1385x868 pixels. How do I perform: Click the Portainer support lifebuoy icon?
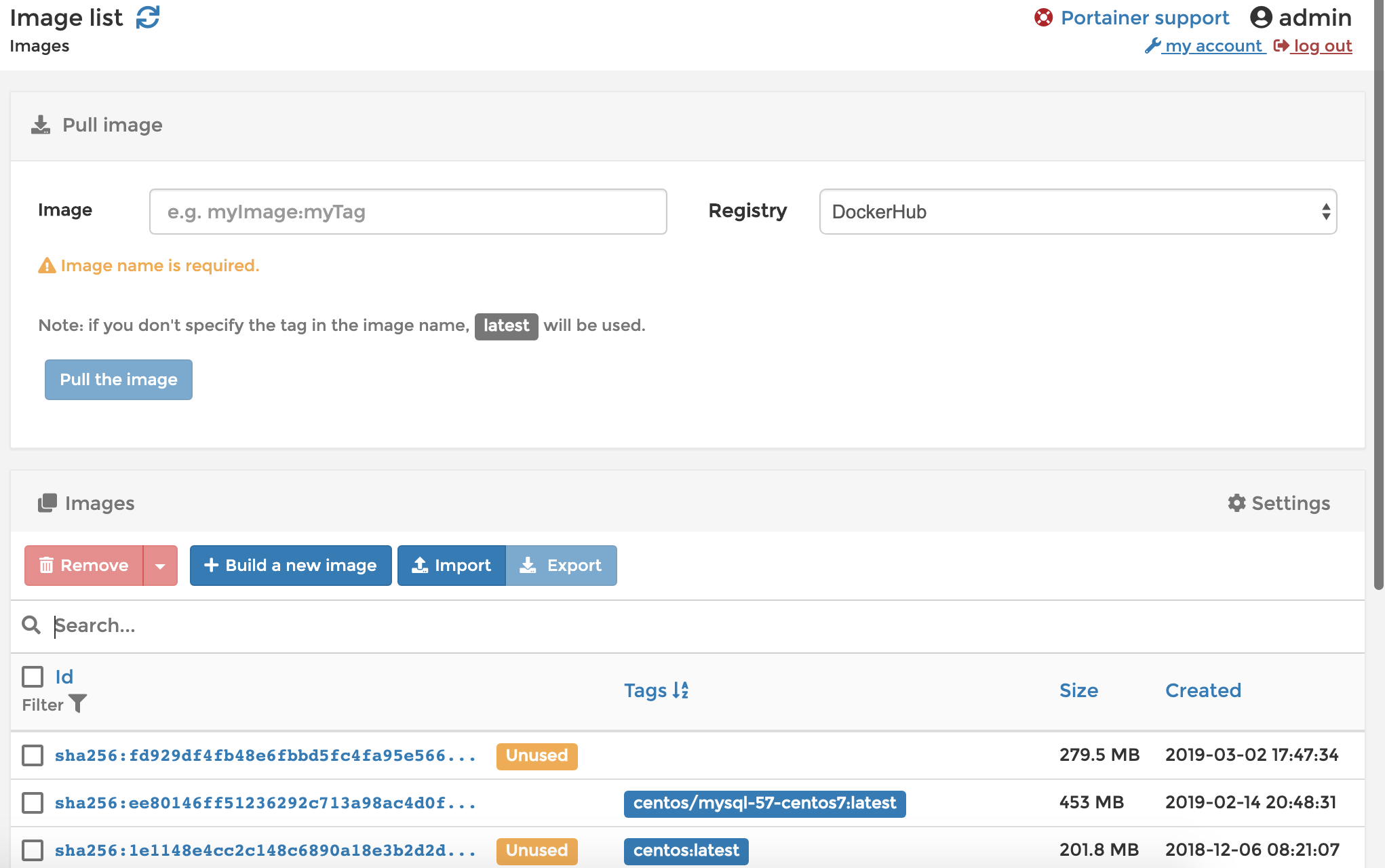(x=1043, y=18)
